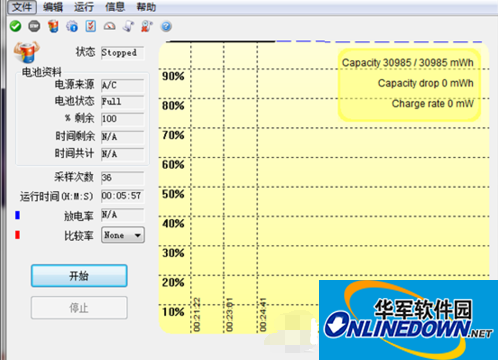Open help with blue question mark icon
498x360 pixels.
click(166, 26)
